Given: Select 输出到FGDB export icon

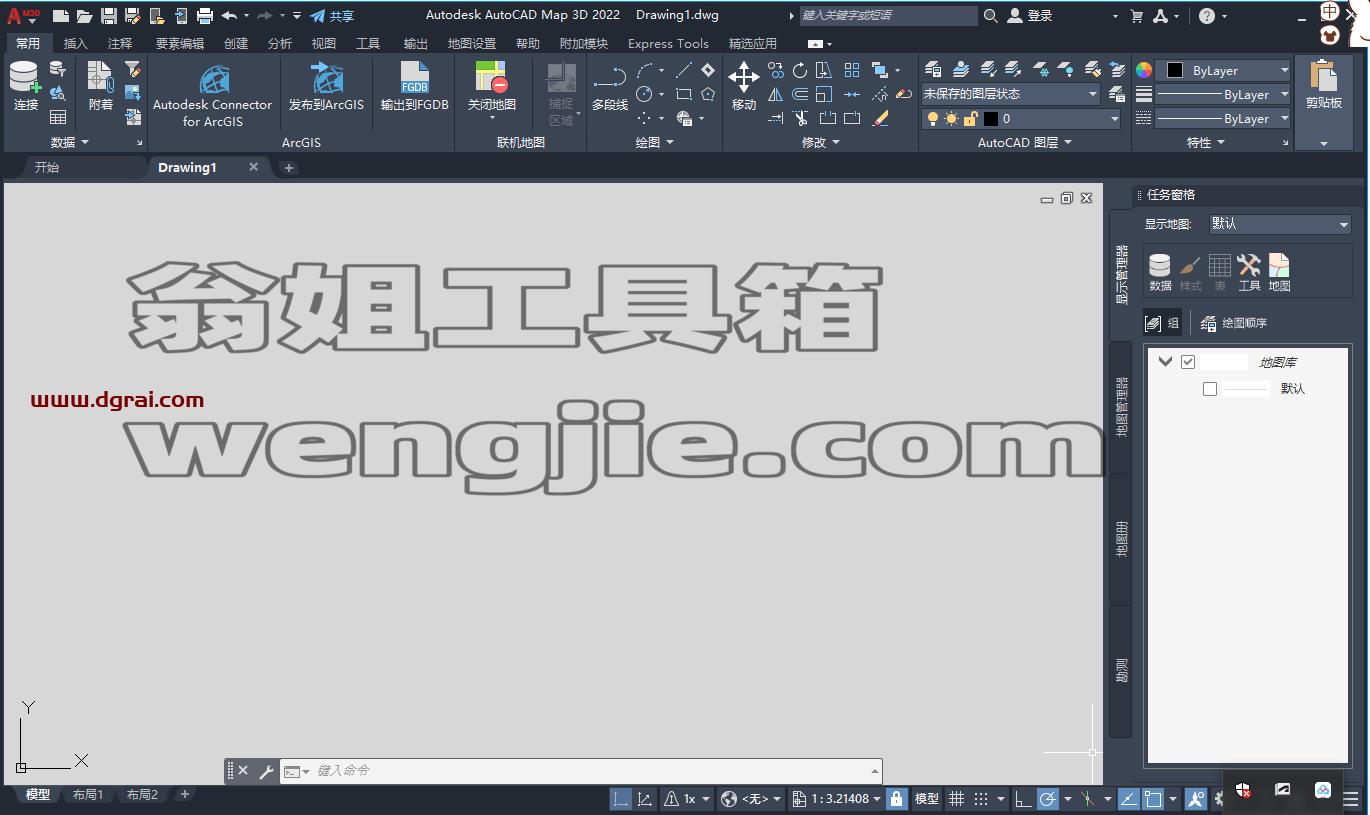Looking at the screenshot, I should (x=414, y=86).
